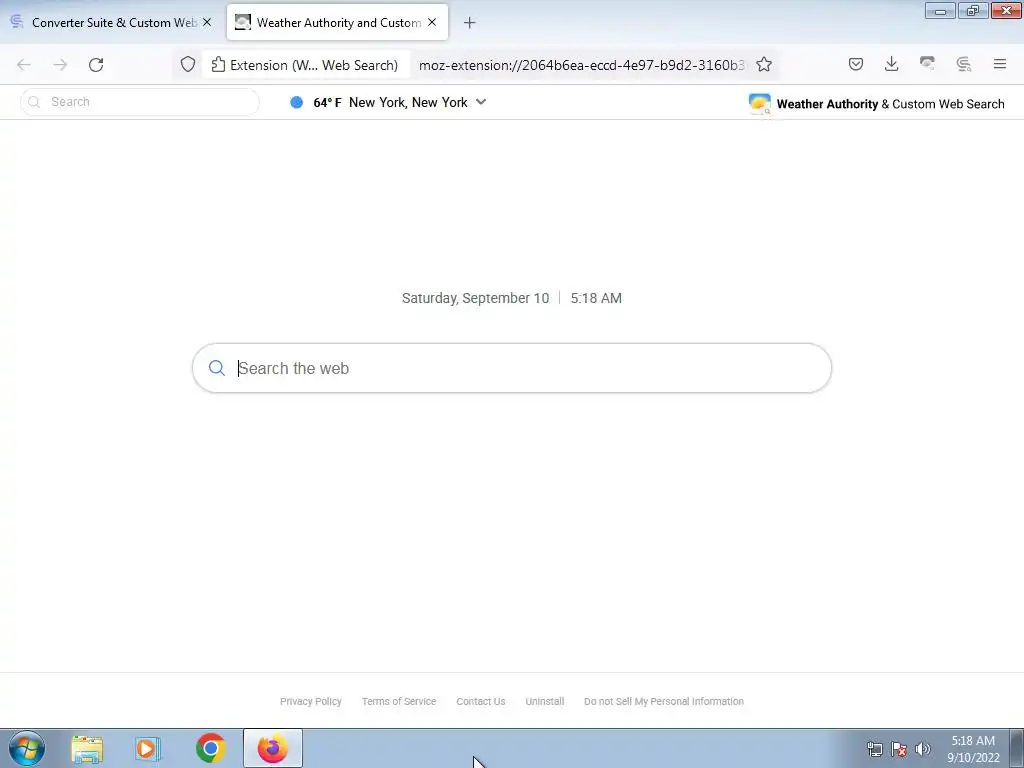Open the taskbar clock and date
The image size is (1024, 768).
coord(973,749)
